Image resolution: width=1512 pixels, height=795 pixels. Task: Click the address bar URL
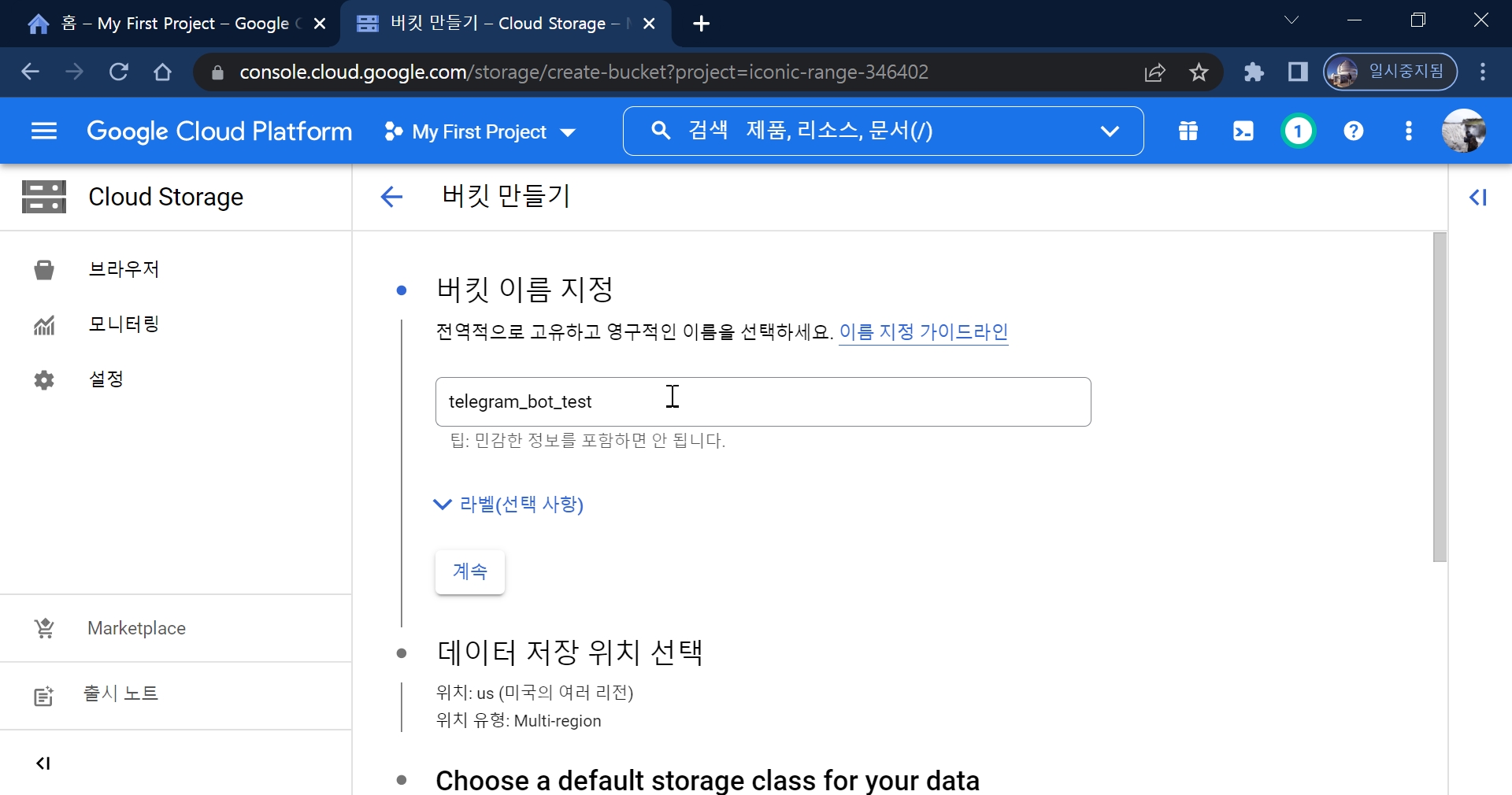click(584, 72)
